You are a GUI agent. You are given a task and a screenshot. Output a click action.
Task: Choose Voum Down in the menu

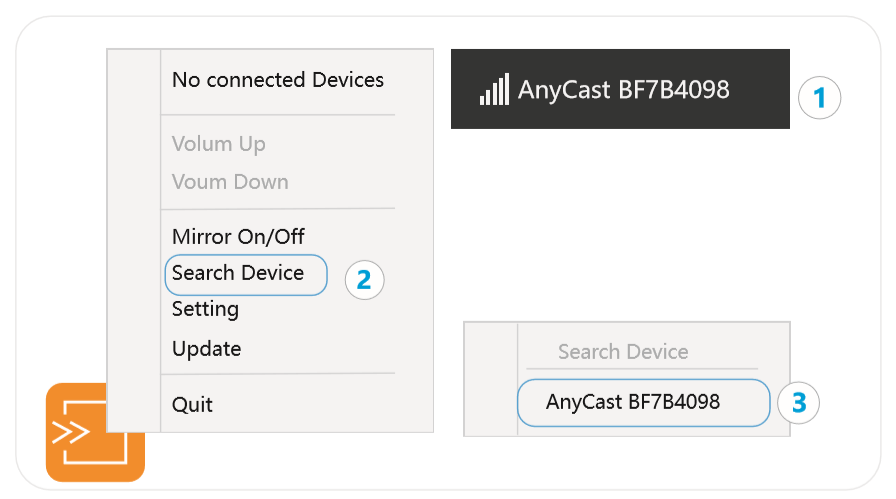(x=230, y=182)
